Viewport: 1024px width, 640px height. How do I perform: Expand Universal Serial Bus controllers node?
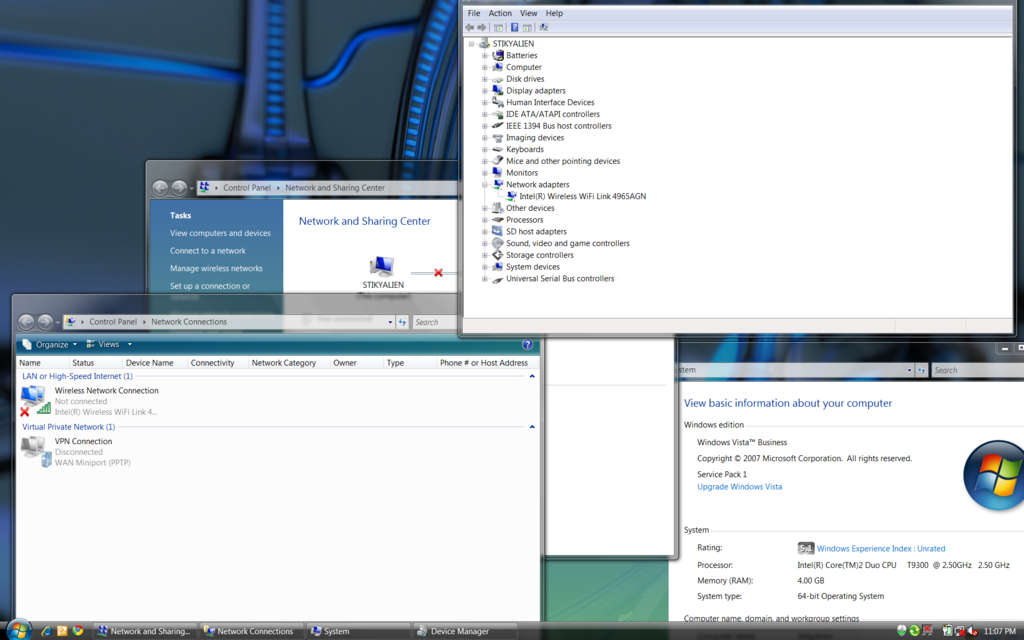pyautogui.click(x=485, y=279)
